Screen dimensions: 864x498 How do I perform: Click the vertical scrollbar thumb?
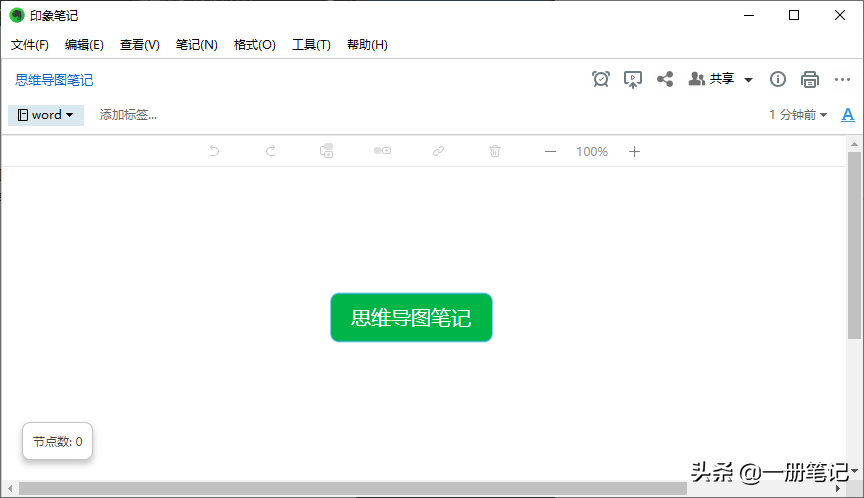854,245
